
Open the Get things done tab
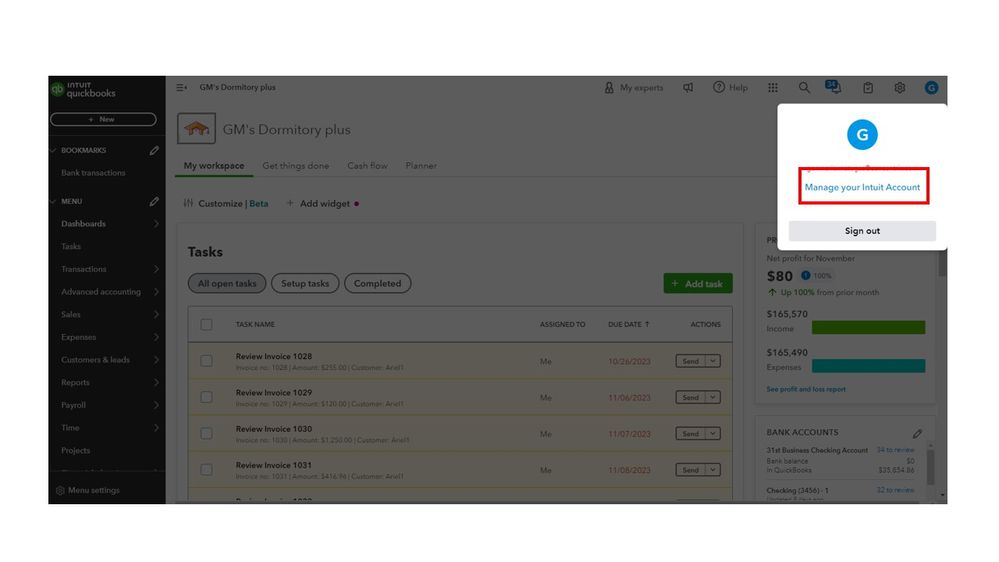295,166
